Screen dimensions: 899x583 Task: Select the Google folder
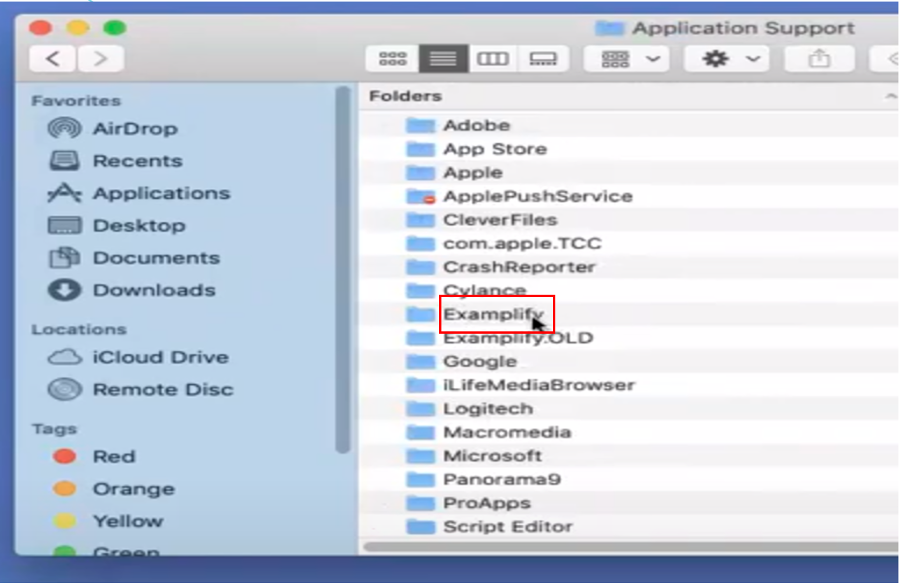click(x=462, y=362)
